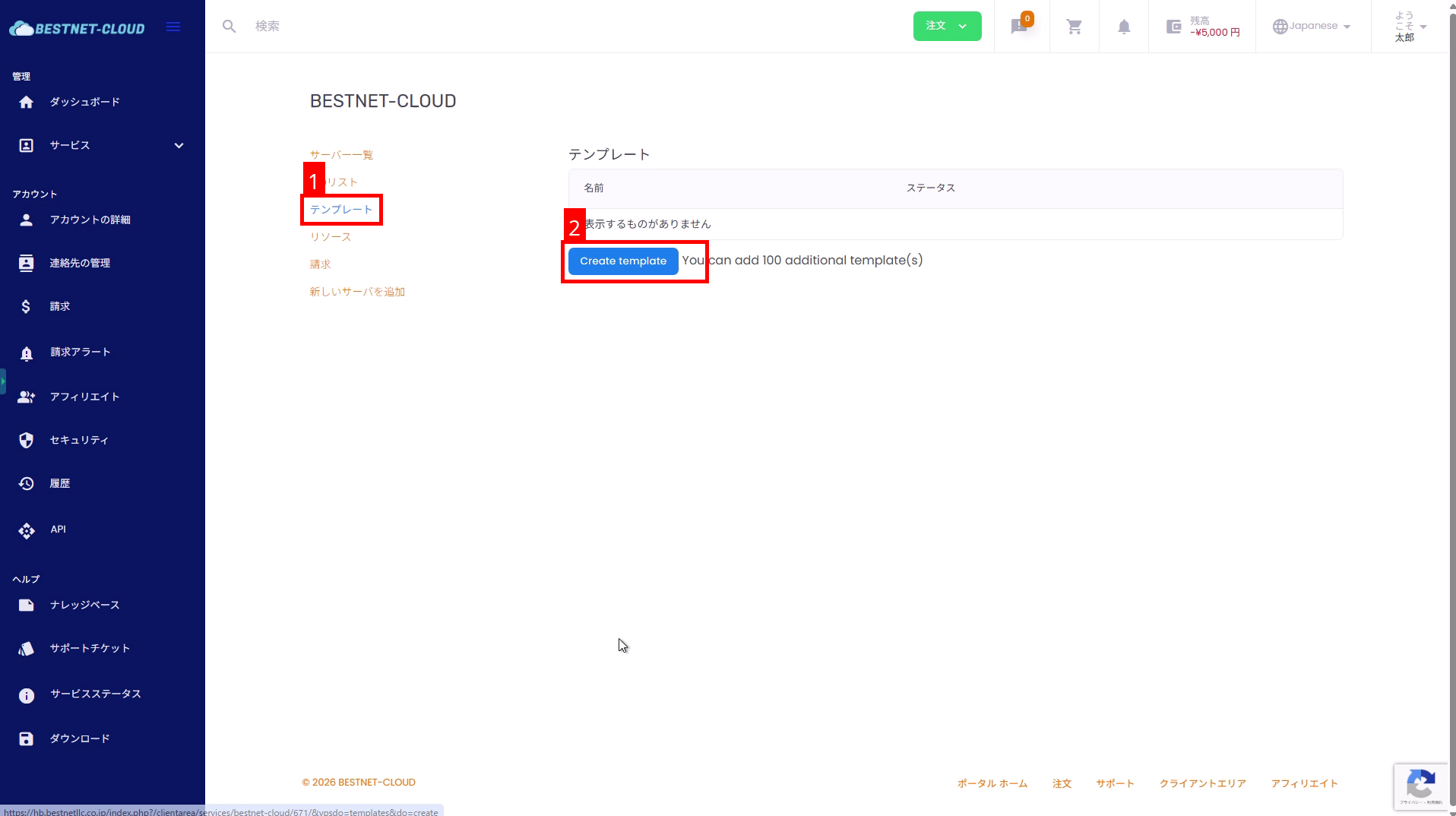The height and width of the screenshot is (816, 1456).
Task: Open the green 注文 dropdown
Action: tap(946, 26)
